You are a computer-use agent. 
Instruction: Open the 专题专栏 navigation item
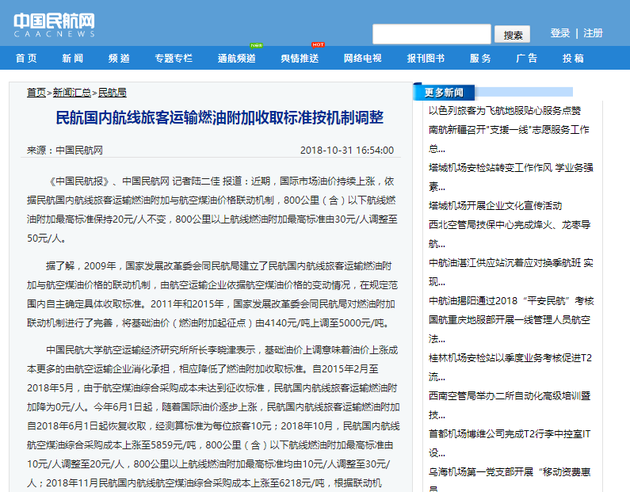(x=174, y=58)
